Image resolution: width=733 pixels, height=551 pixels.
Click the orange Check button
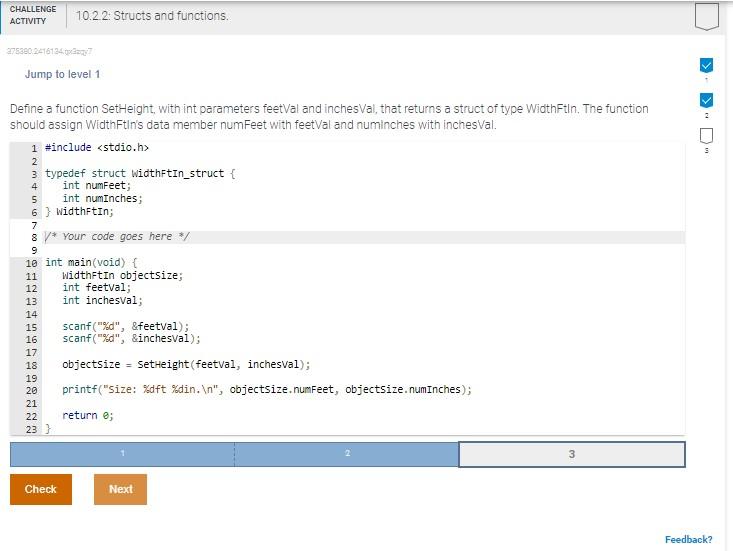point(41,489)
